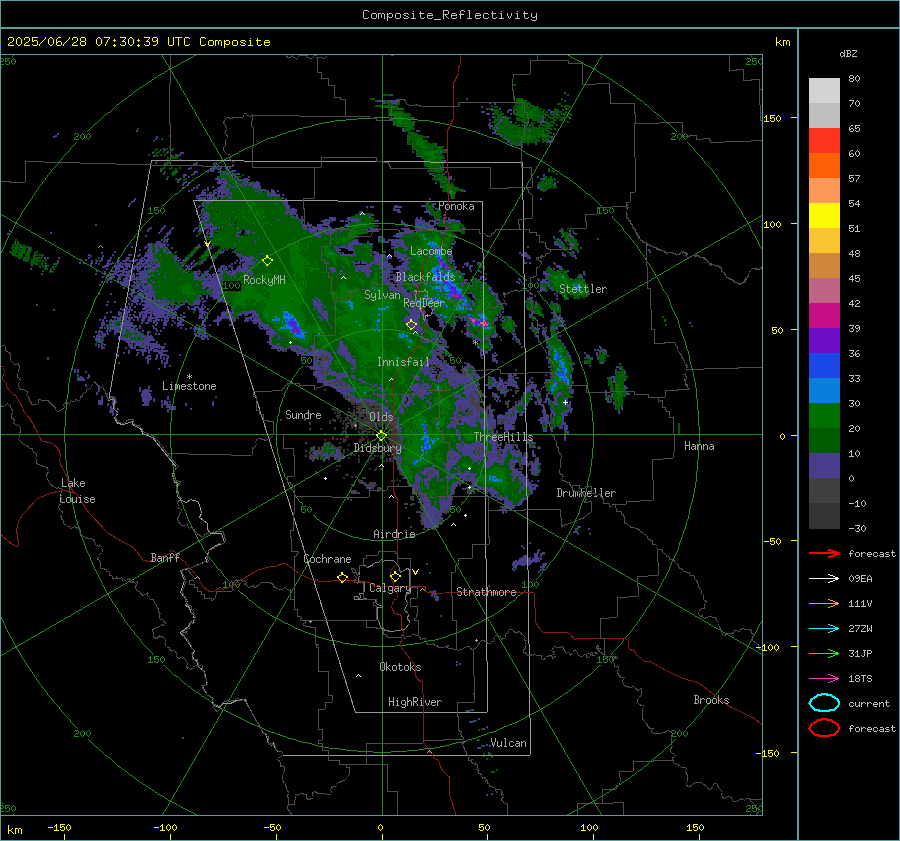Click the Brooks city label

click(711, 700)
